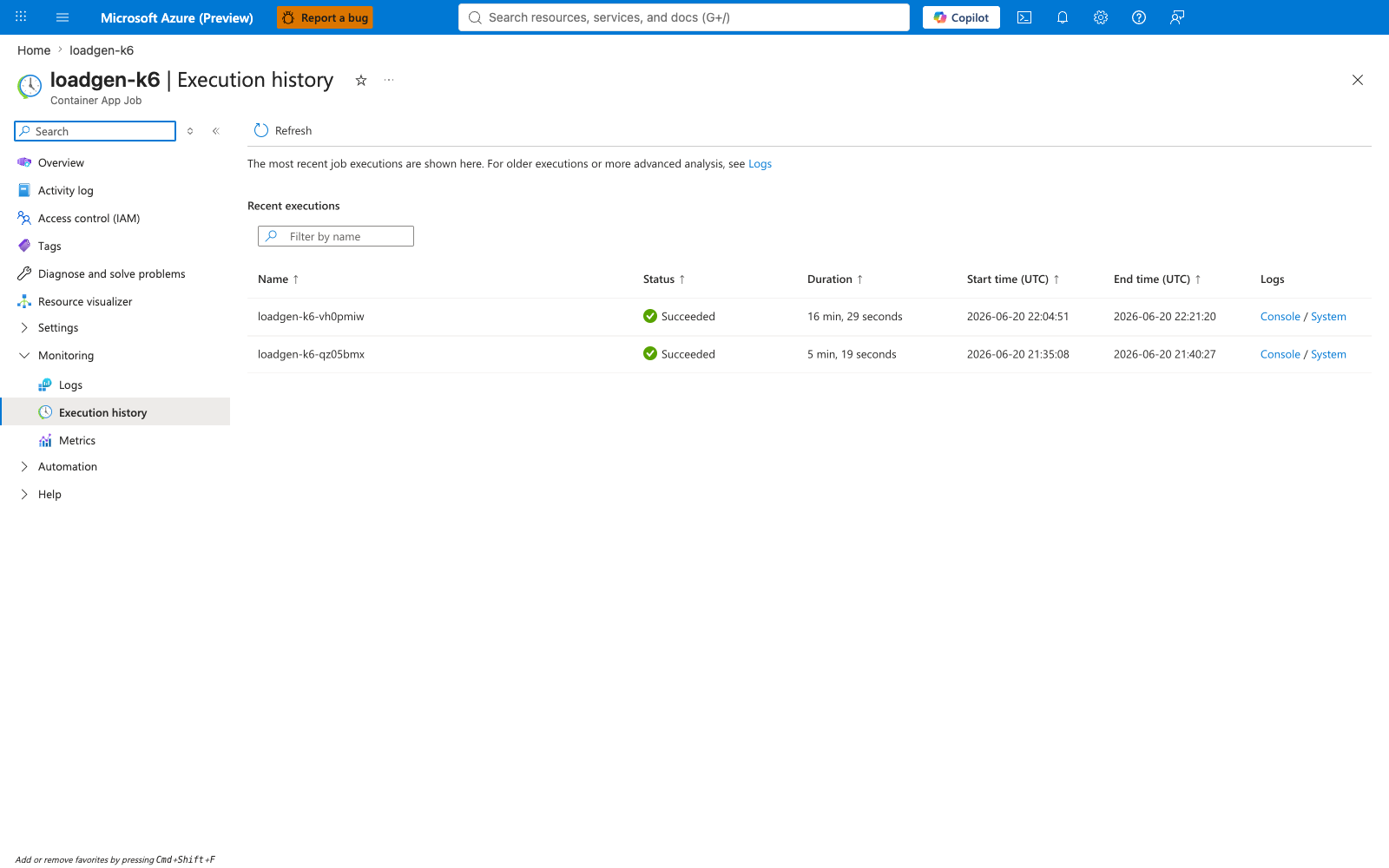
Task: Open Logs under Monitoring
Action: pos(70,385)
